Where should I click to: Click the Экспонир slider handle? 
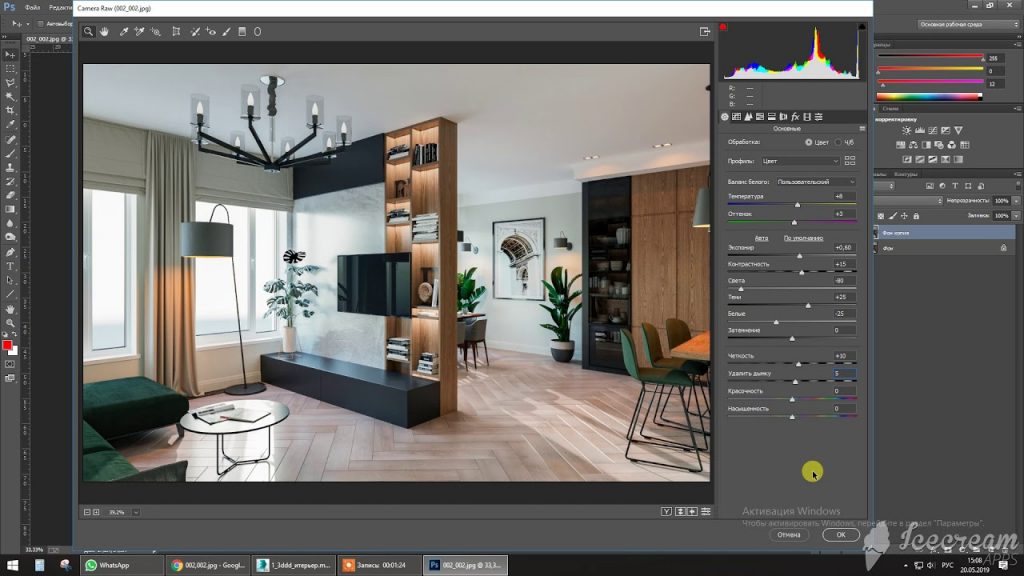click(x=799, y=256)
